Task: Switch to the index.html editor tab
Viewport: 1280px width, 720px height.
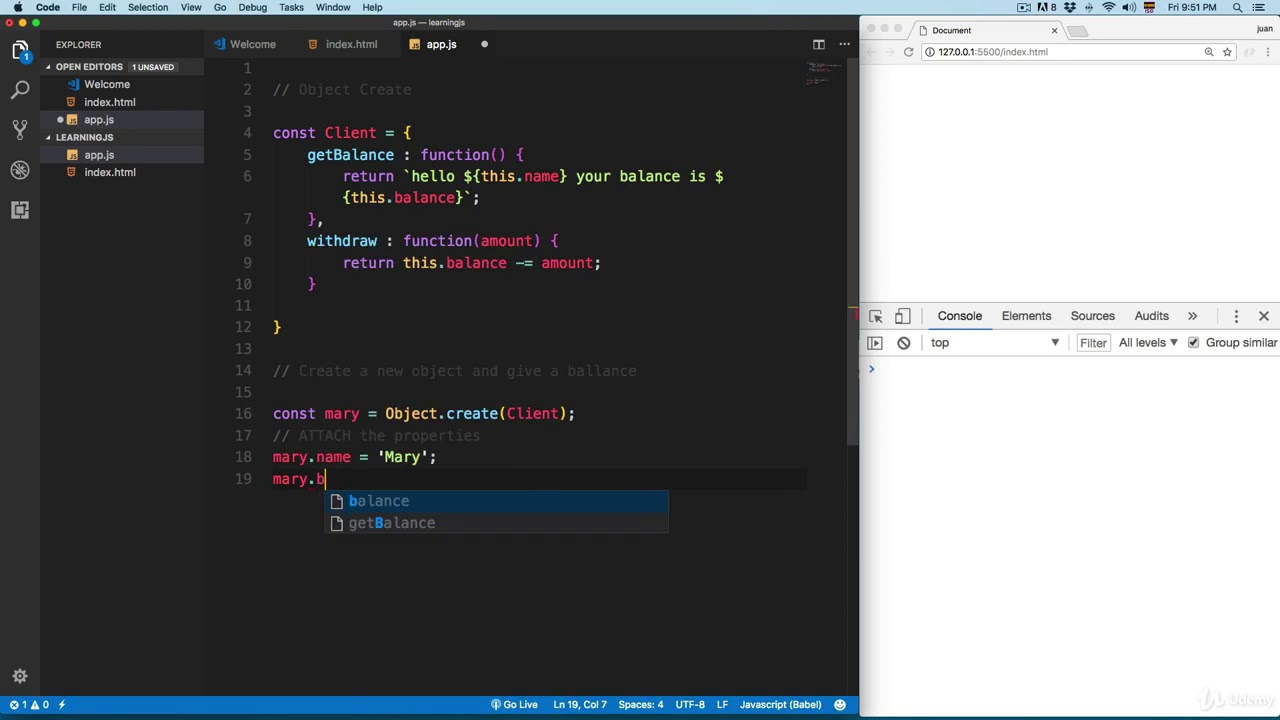Action: (351, 44)
